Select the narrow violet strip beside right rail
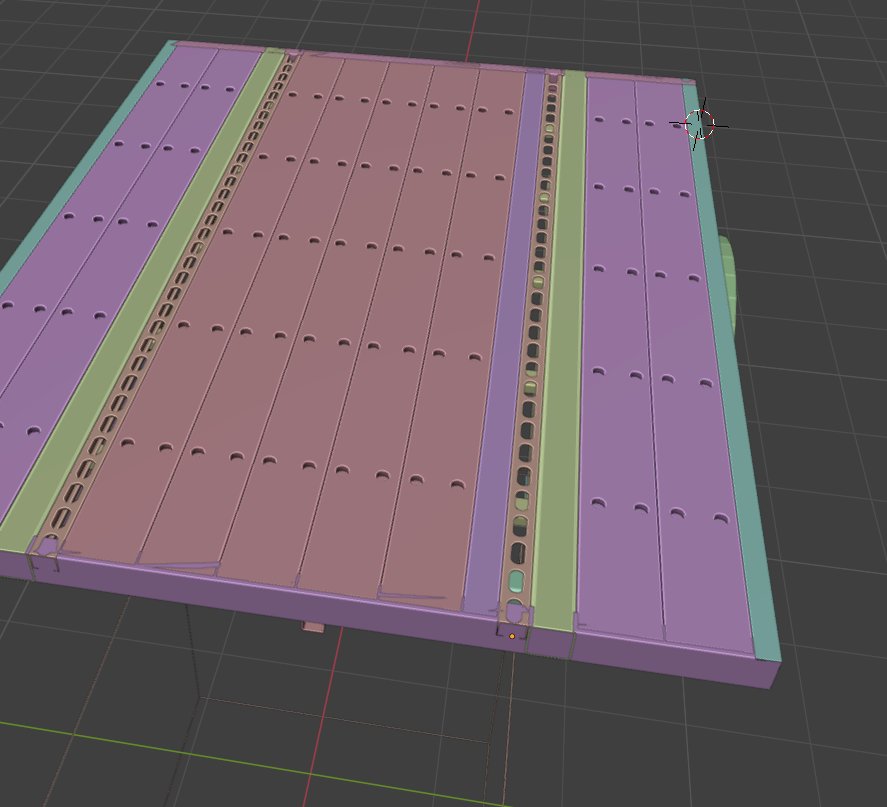The width and height of the screenshot is (887, 807). (507, 339)
